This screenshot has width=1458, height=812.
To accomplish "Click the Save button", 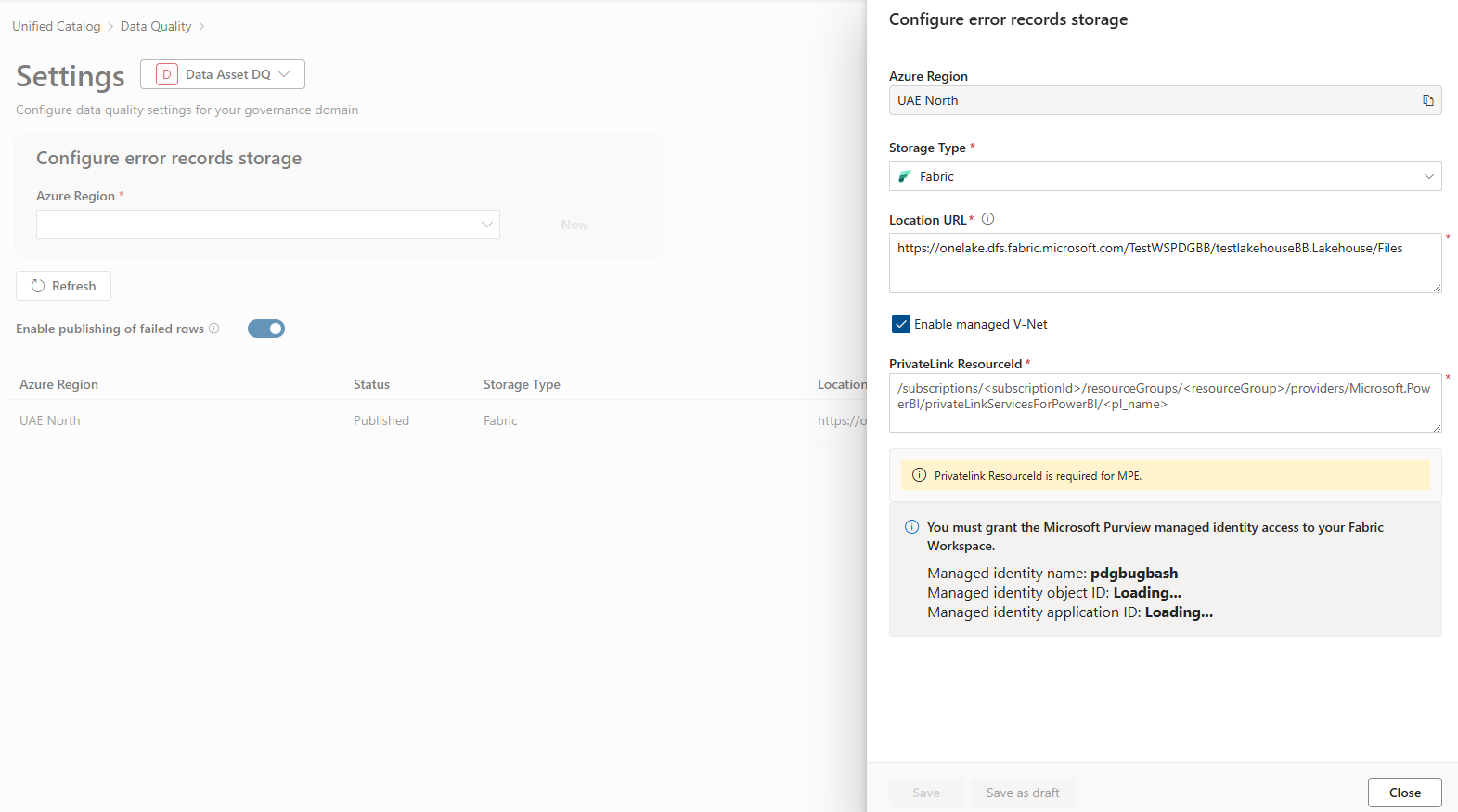I will coord(926,793).
